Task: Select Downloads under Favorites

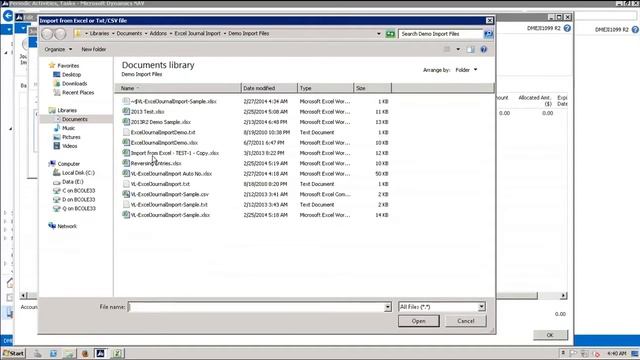Action: (74, 84)
